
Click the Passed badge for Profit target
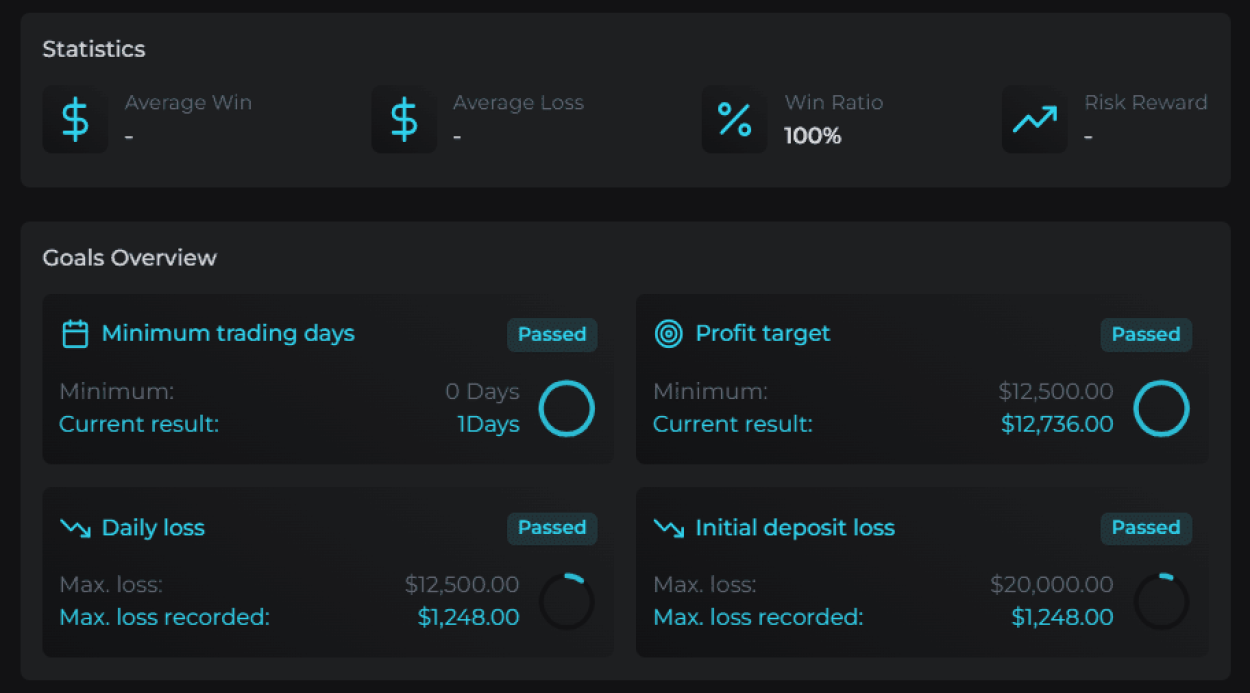[x=1146, y=335]
